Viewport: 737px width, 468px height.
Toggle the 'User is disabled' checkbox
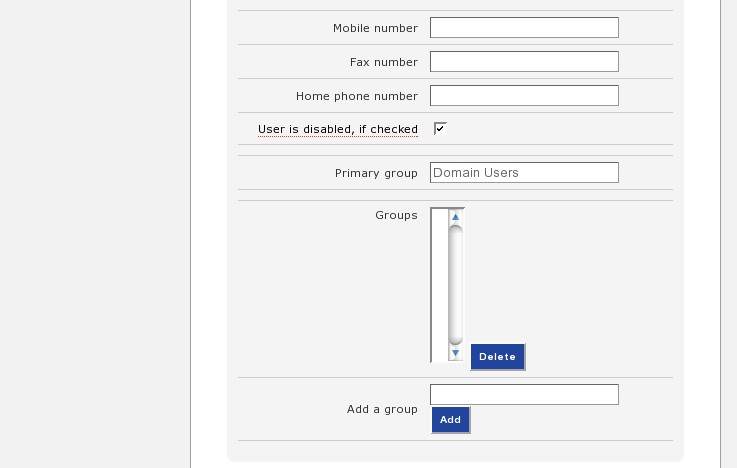[440, 128]
